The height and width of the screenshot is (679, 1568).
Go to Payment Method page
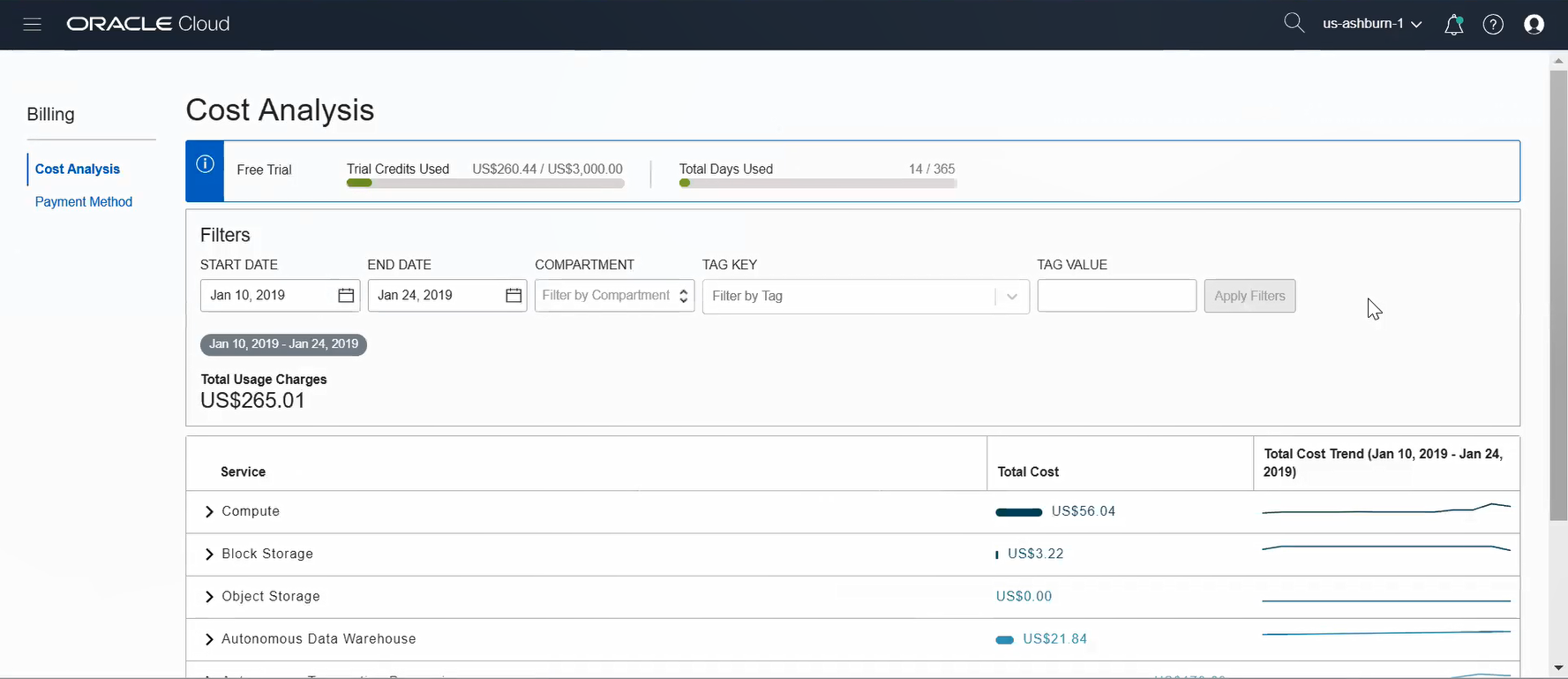84,201
